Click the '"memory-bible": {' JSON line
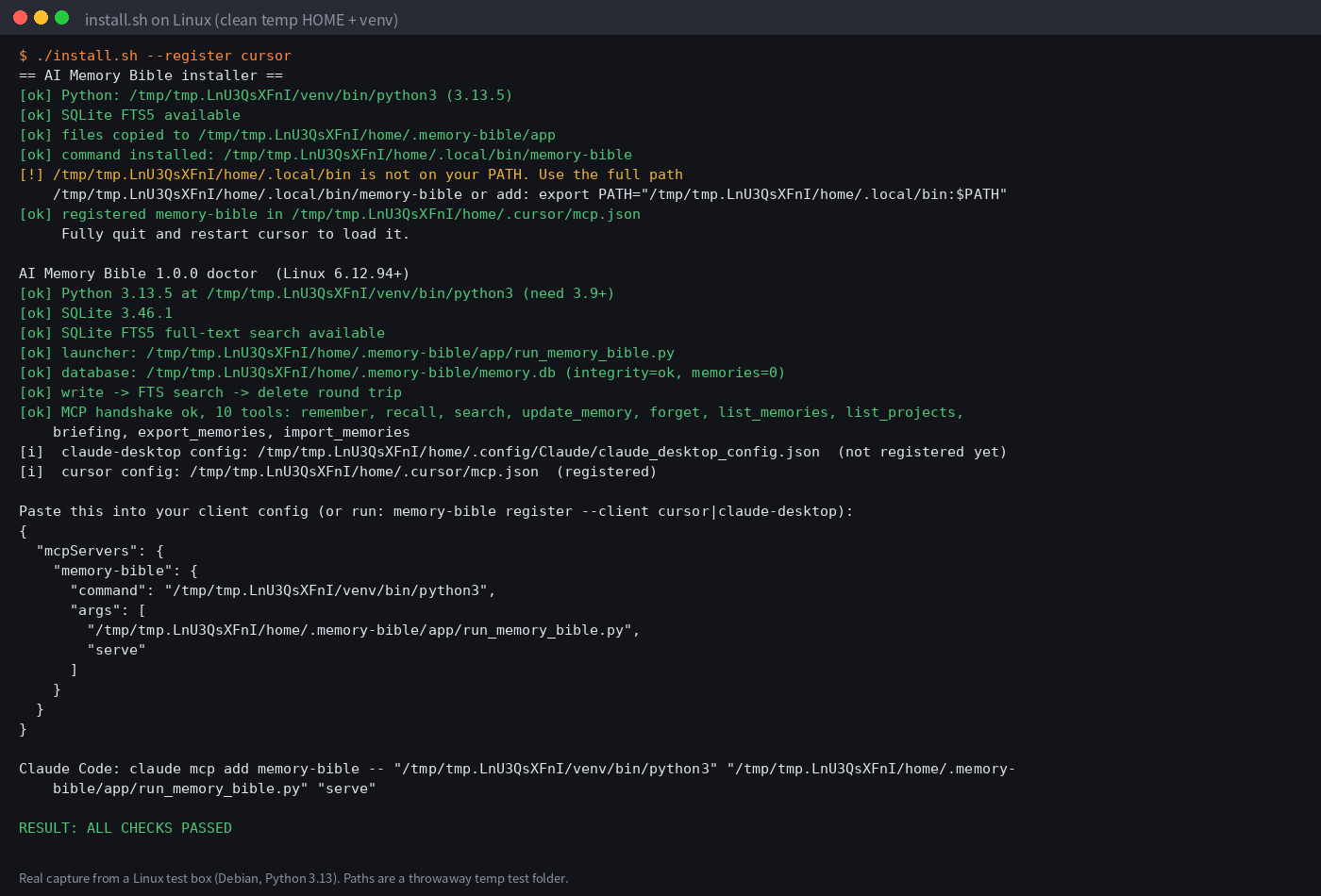 coord(125,571)
